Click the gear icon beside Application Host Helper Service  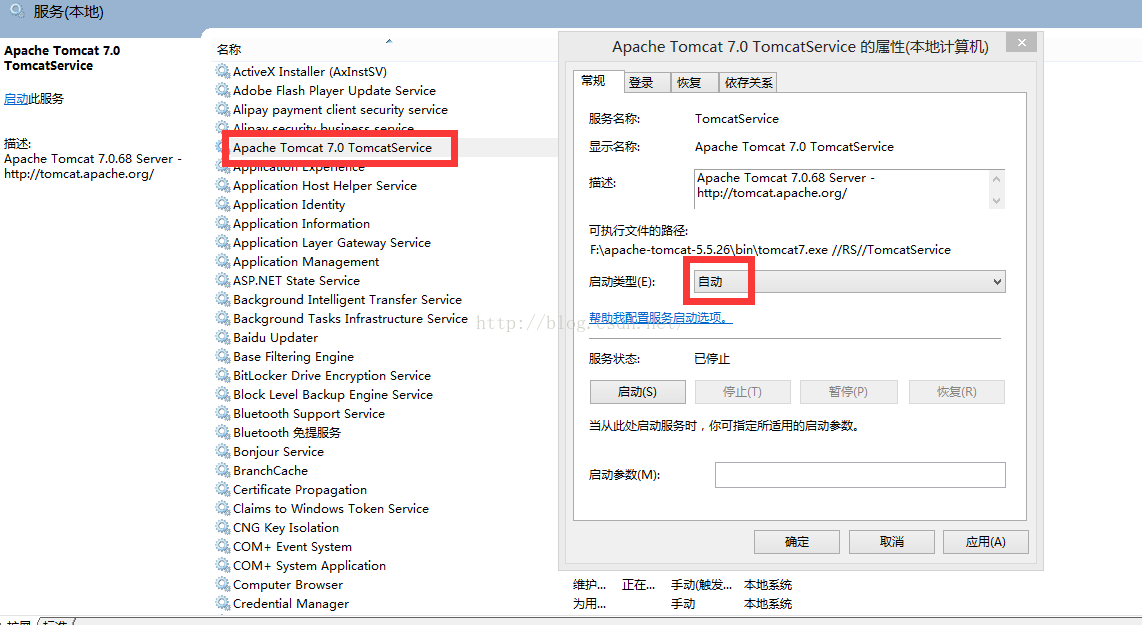[x=223, y=185]
